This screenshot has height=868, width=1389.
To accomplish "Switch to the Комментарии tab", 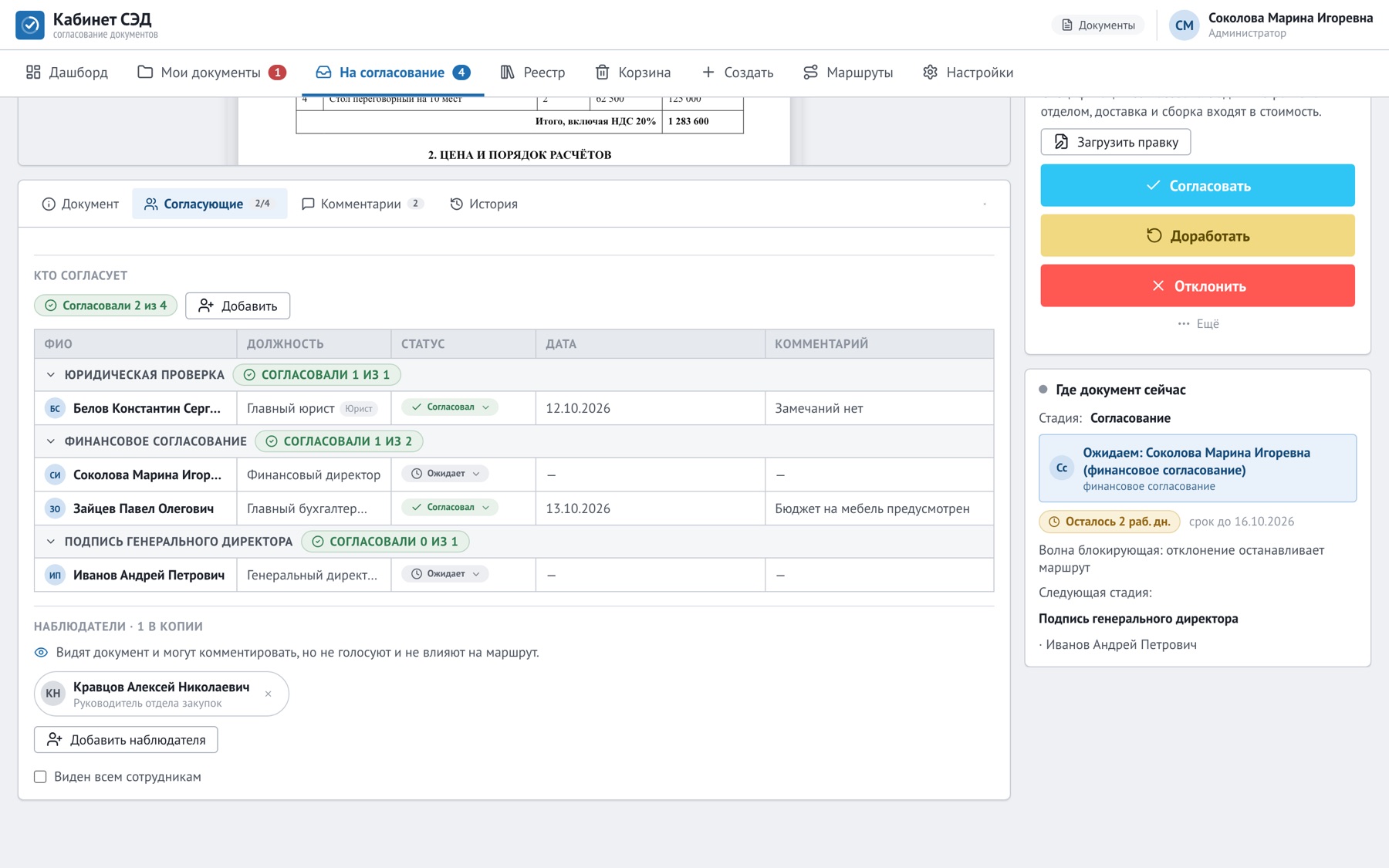I will pyautogui.click(x=362, y=204).
